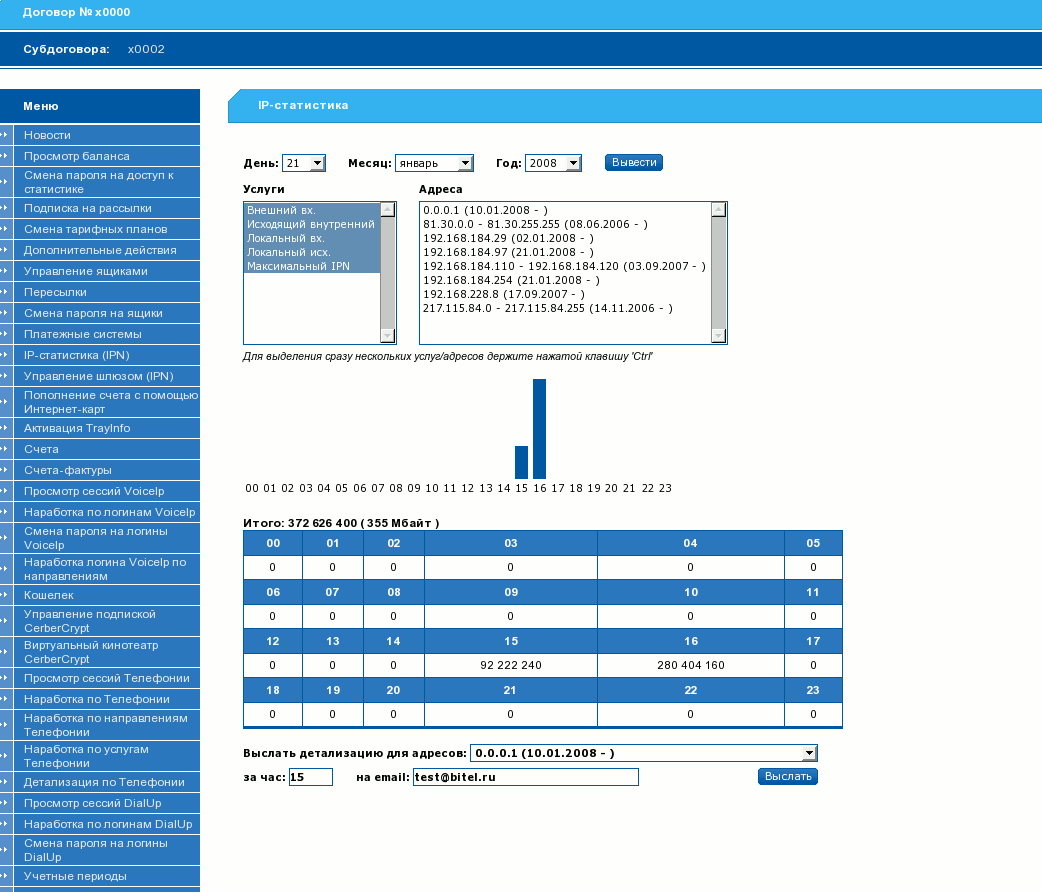This screenshot has width=1042, height=892.
Task: Open the Просмотр баланса menu item
Action: click(77, 156)
